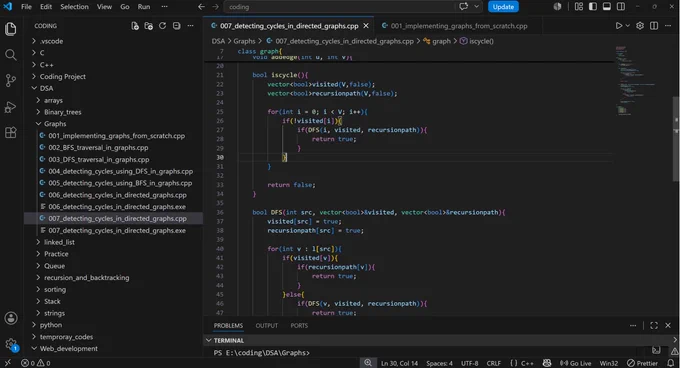Screen dimensions: 680x368
Task: Open the Source Control view
Action: point(10,81)
